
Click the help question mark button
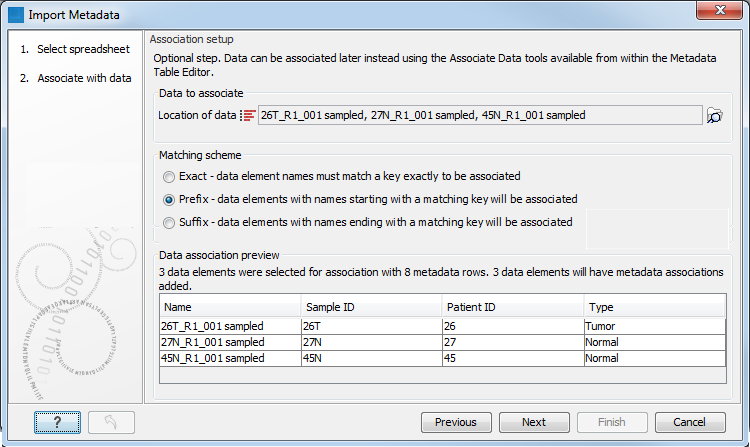pos(57,423)
